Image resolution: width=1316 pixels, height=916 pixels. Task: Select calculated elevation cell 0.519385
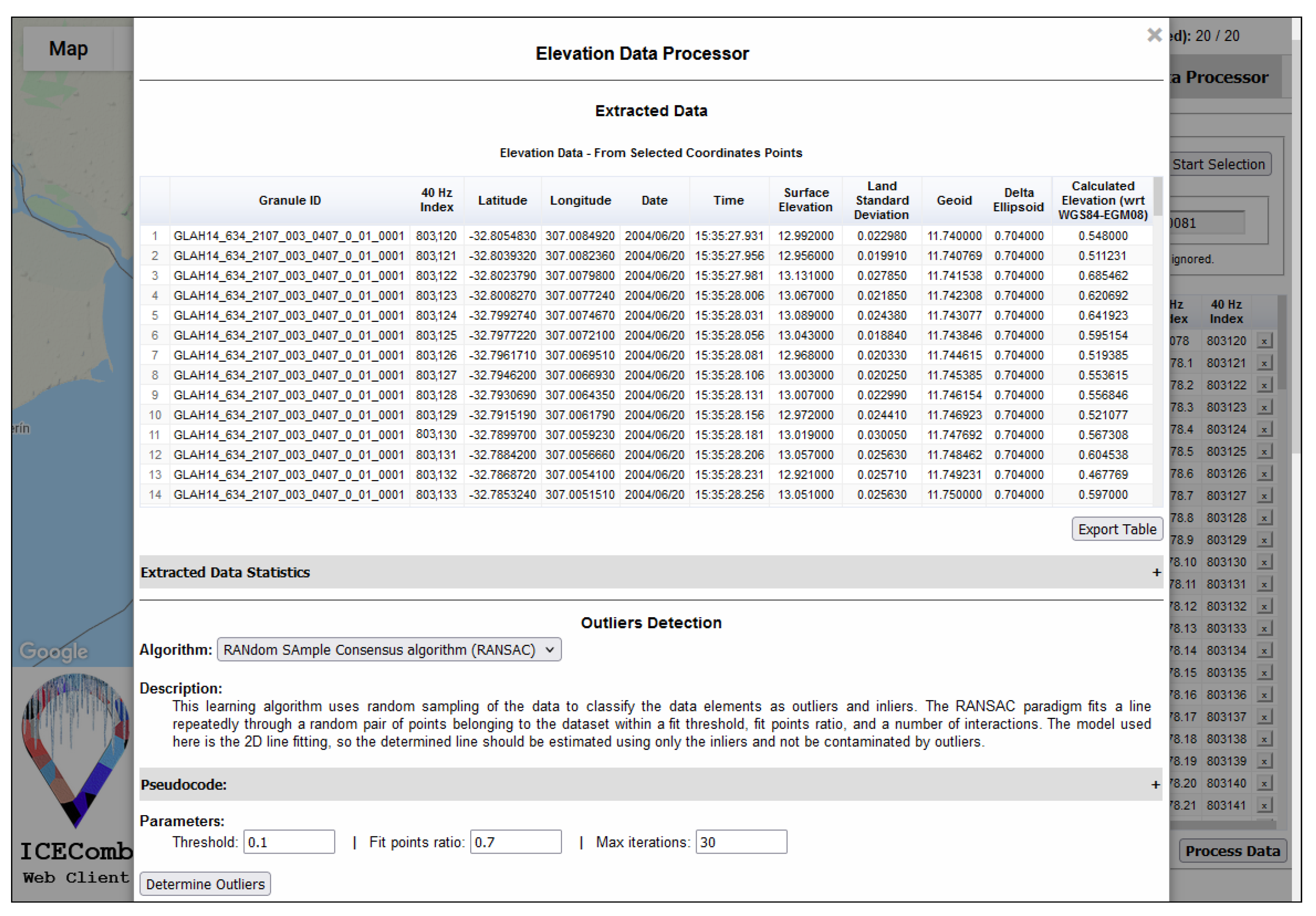tap(1103, 356)
